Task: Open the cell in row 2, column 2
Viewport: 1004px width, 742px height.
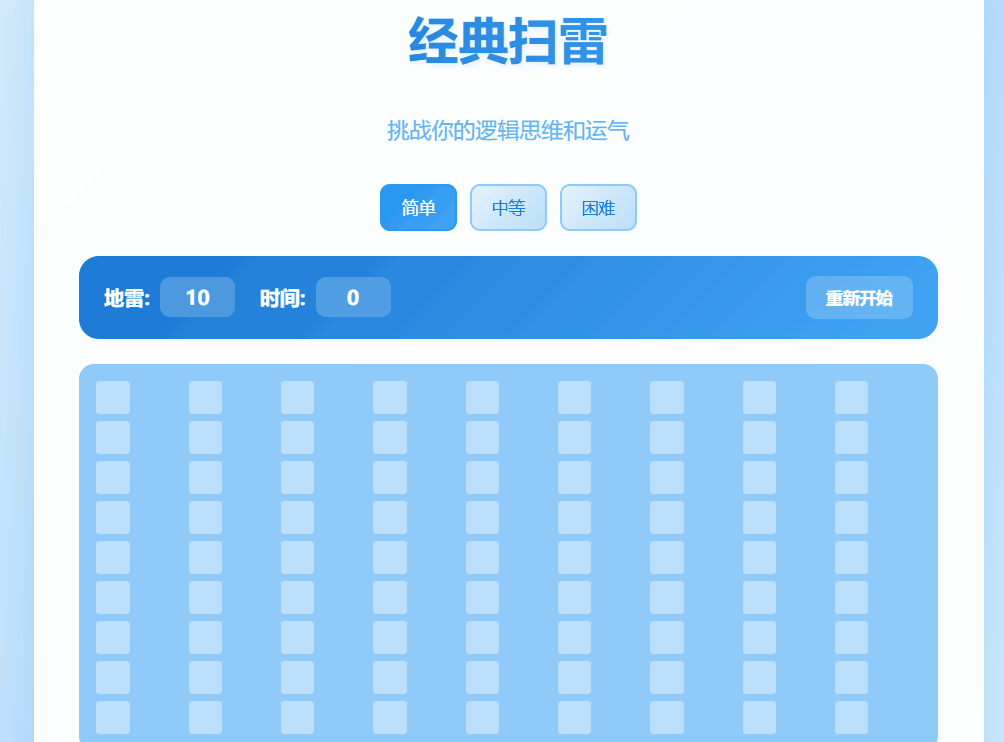Action: [x=206, y=437]
